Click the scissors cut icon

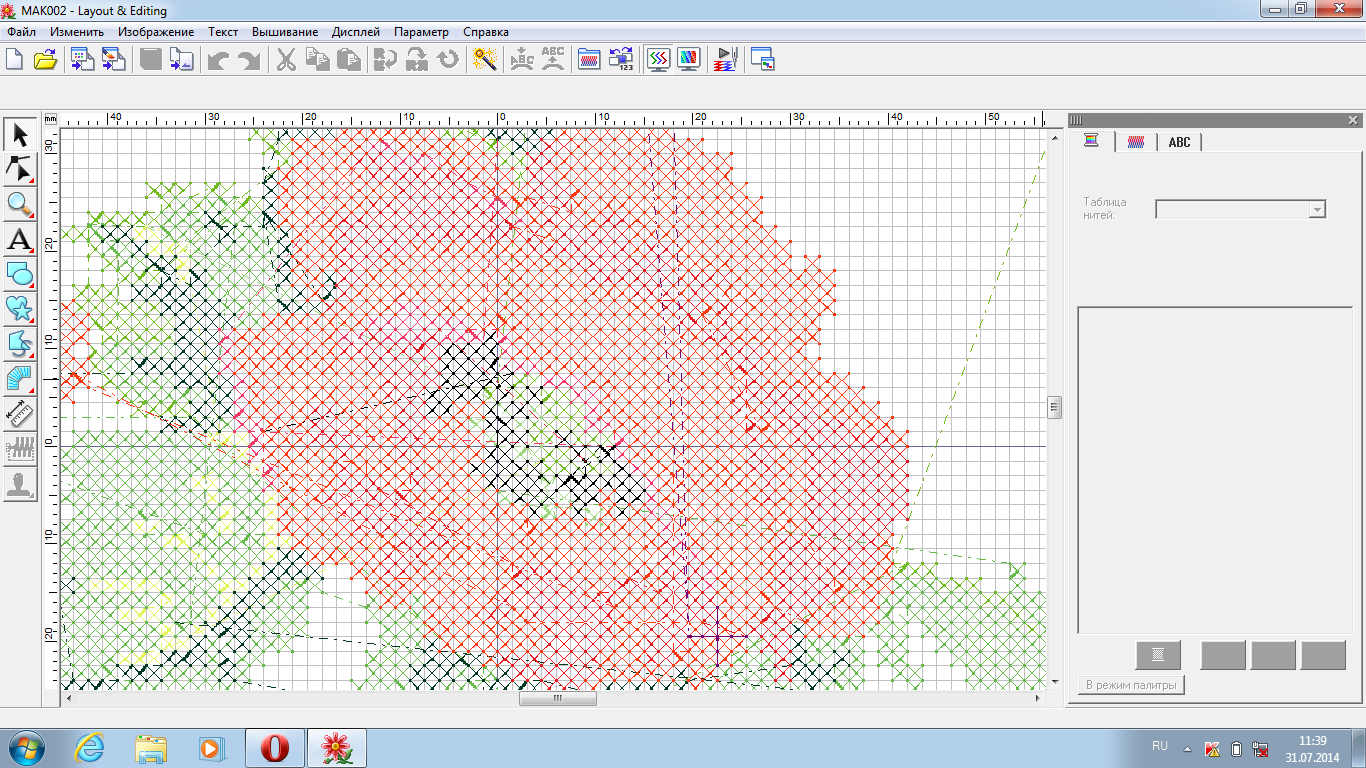pos(286,60)
